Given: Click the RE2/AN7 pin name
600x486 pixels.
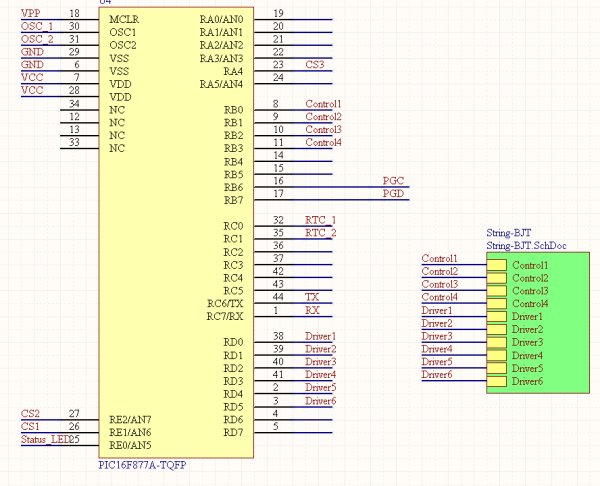Looking at the screenshot, I should [130, 420].
